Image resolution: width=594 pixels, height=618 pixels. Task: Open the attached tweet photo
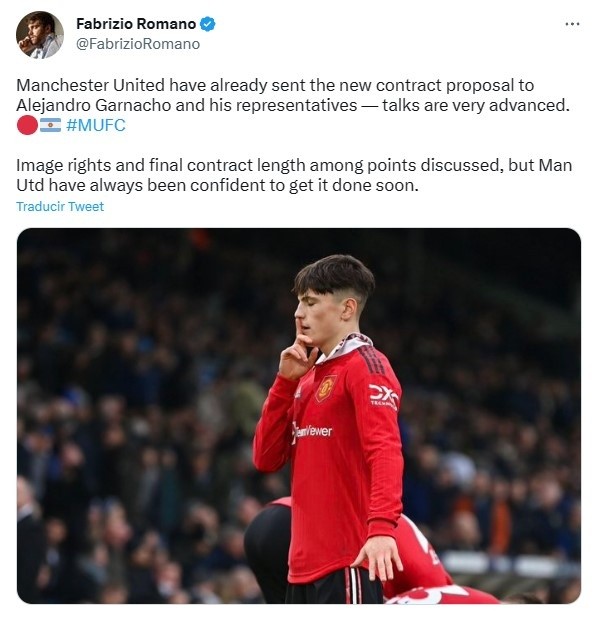(x=298, y=415)
